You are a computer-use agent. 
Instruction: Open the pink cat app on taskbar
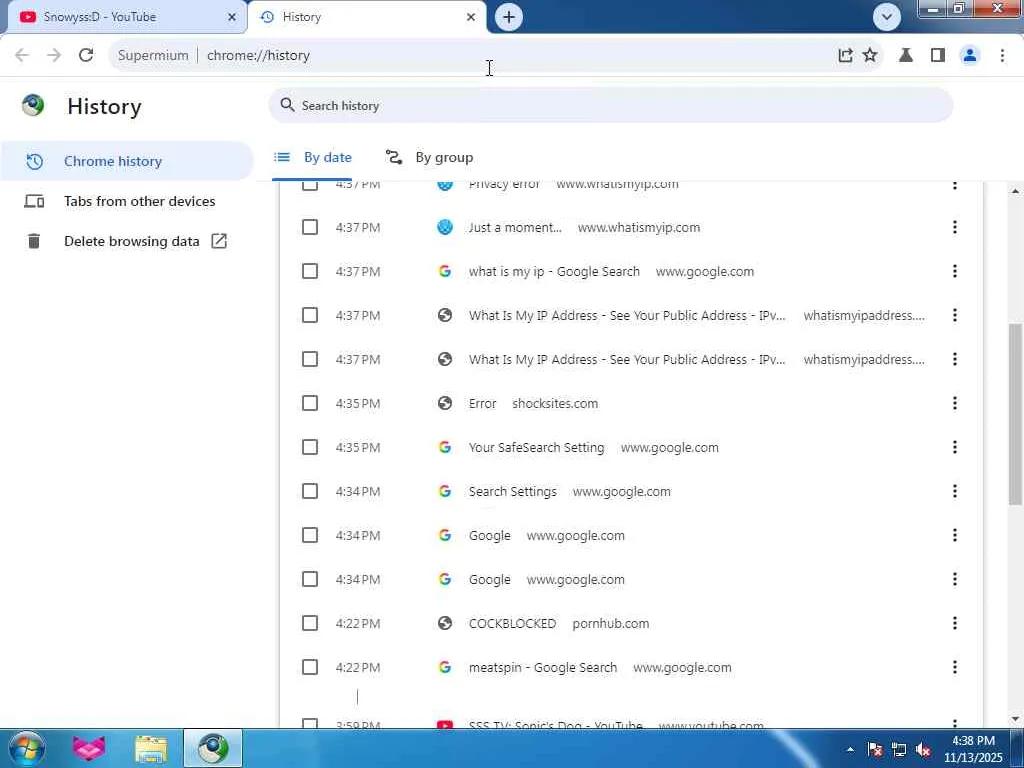(x=89, y=748)
